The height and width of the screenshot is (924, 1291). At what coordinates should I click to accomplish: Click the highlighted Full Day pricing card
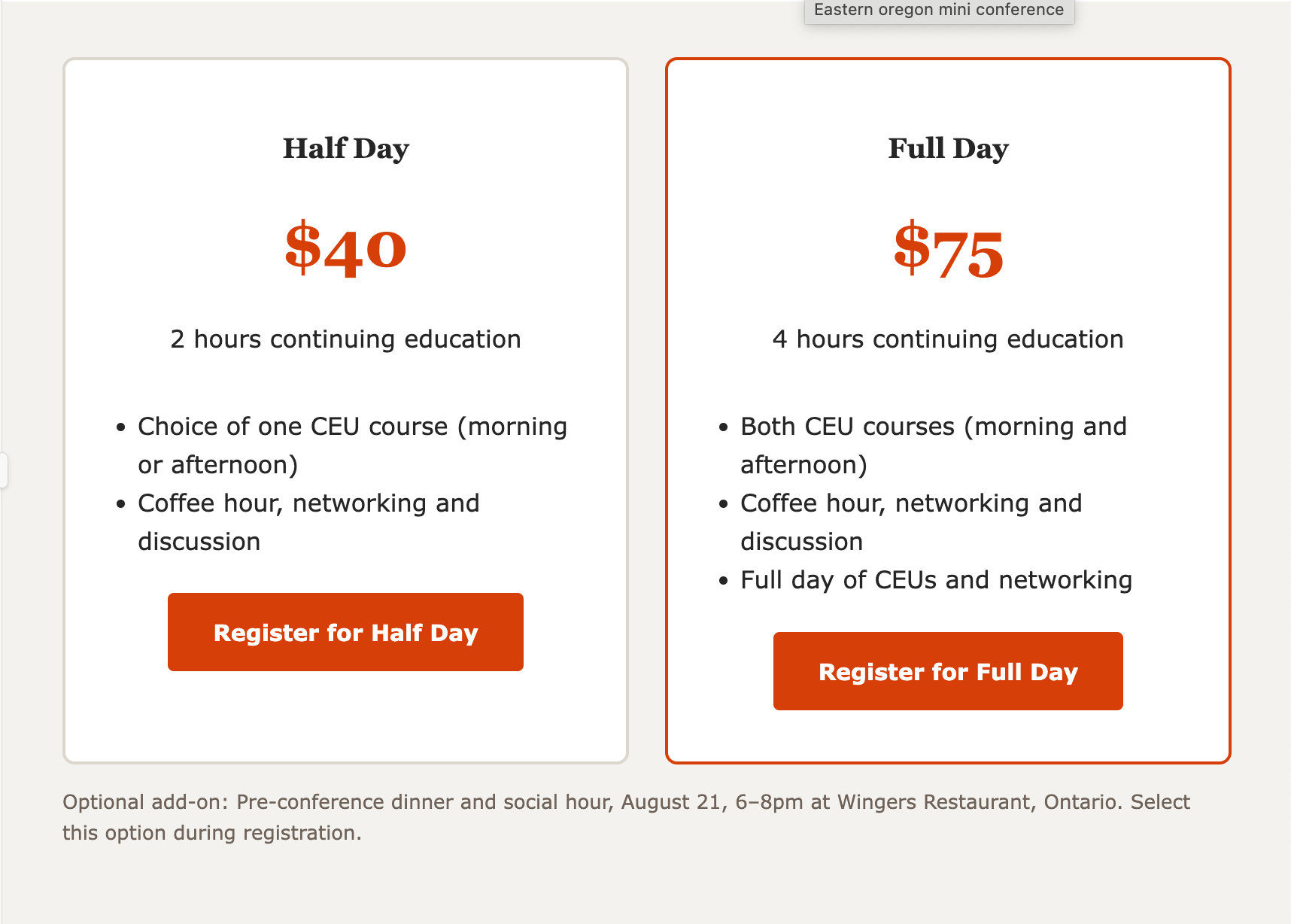coord(948,411)
